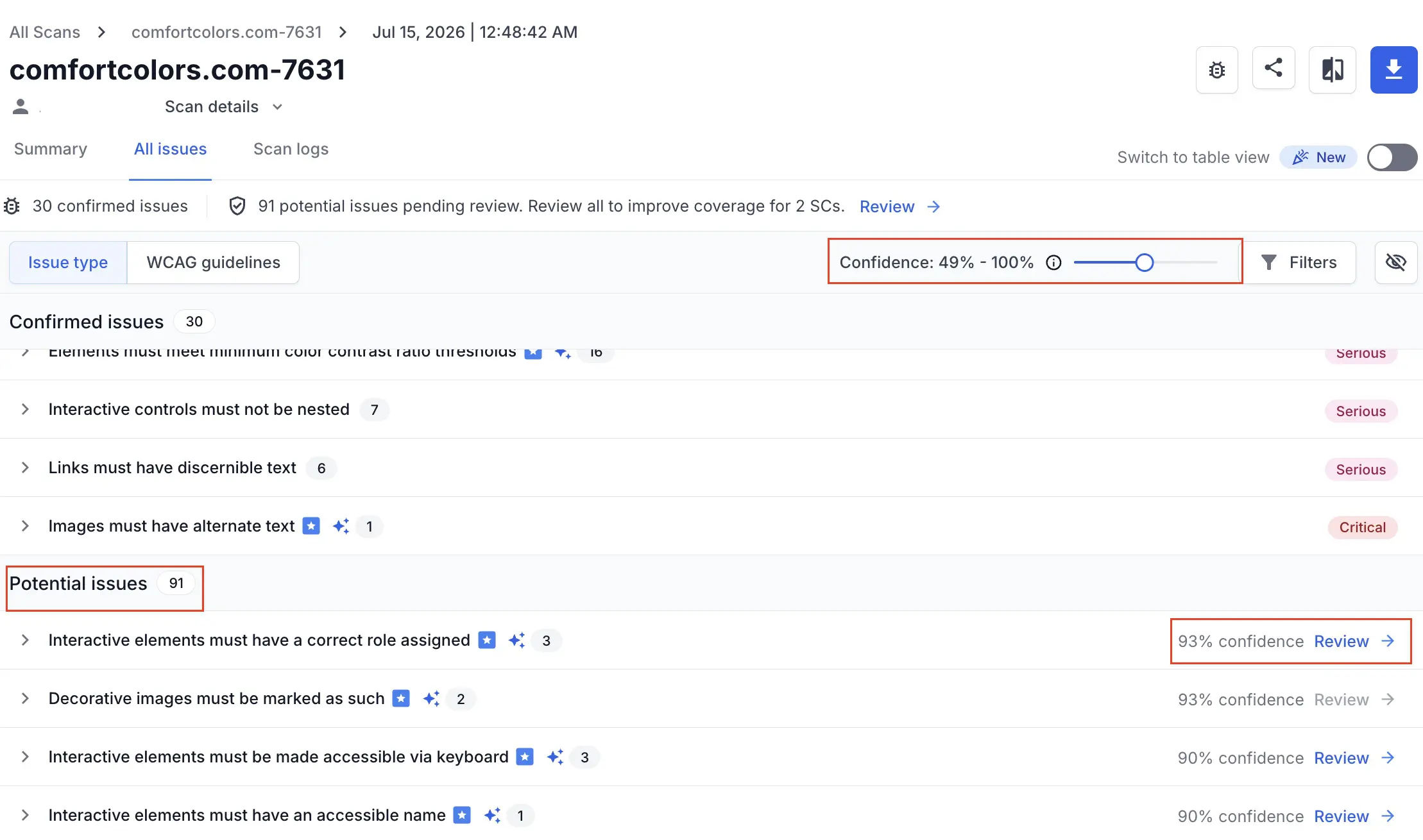The image size is (1423, 840).
Task: Click the funnel icon in Filters
Action: point(1268,262)
